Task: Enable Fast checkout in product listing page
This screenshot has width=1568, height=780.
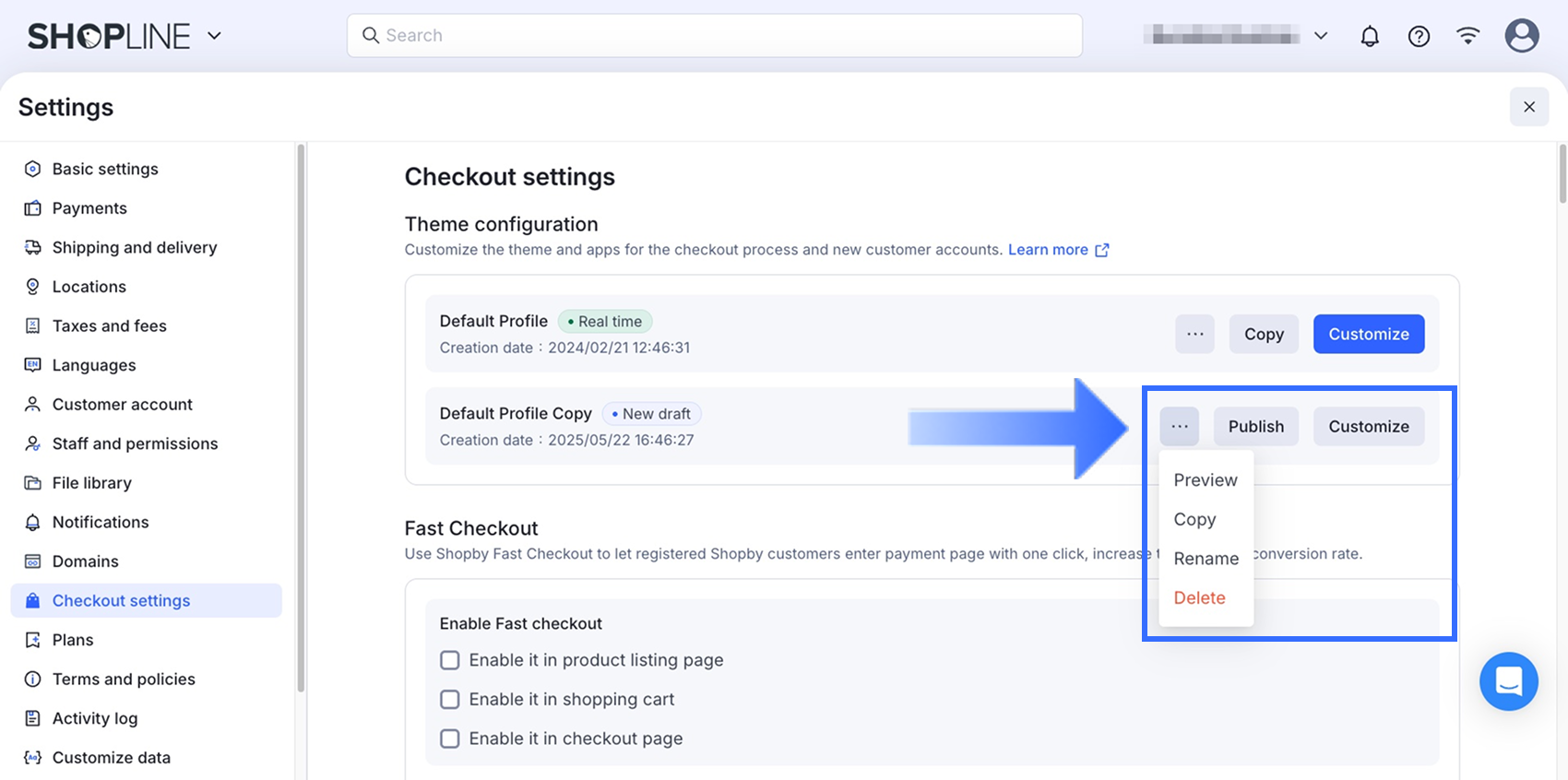Action: click(450, 660)
